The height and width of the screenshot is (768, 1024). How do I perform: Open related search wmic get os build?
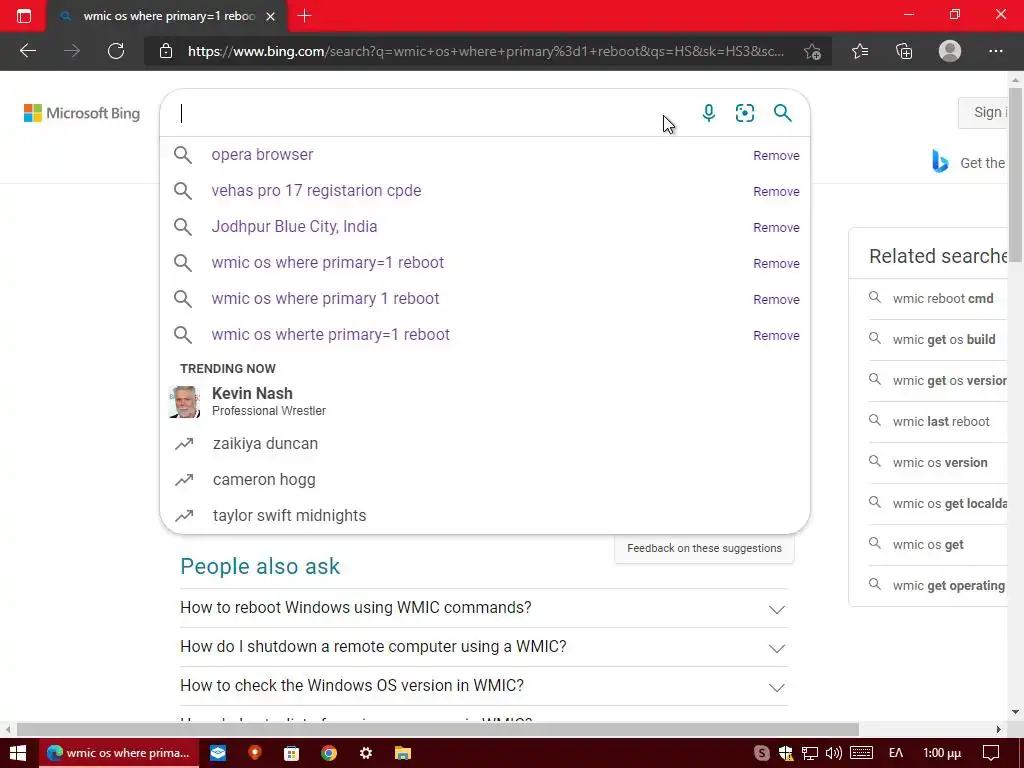tap(944, 340)
